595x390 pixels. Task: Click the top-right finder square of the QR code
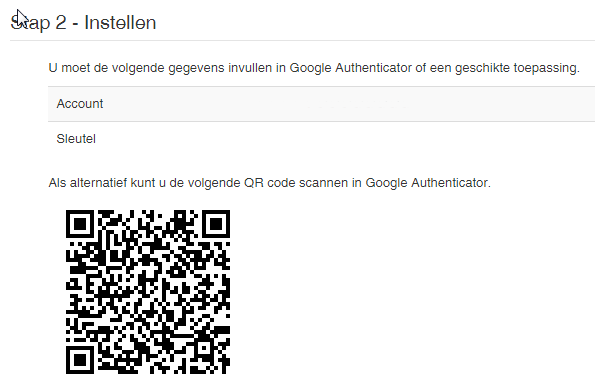[x=216, y=224]
